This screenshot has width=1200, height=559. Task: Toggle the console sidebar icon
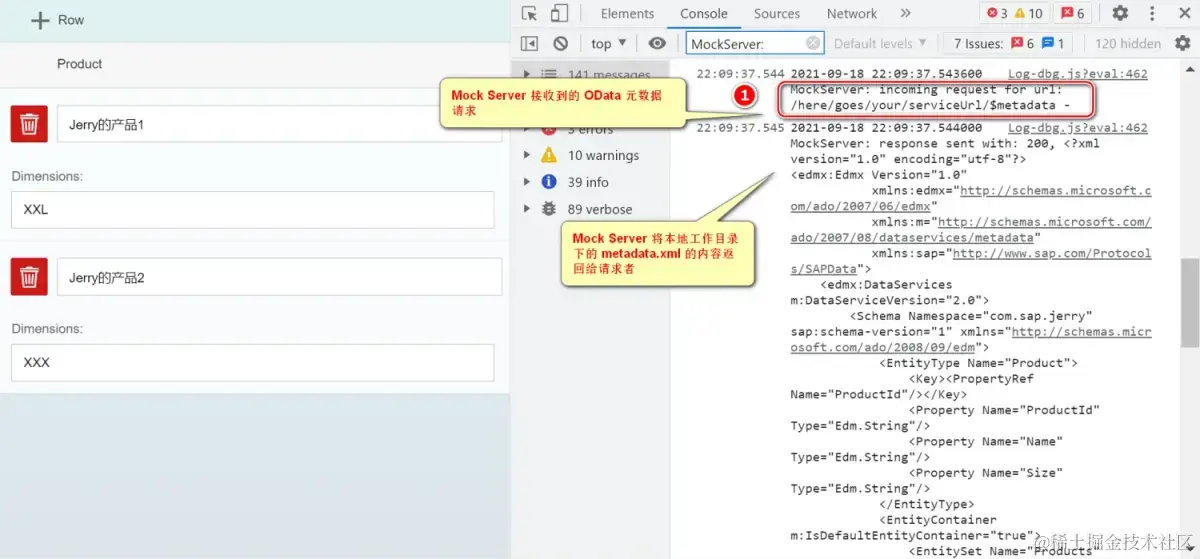click(530, 43)
